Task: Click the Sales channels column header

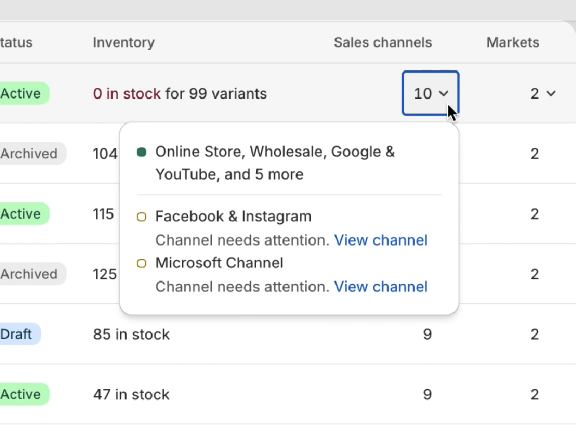Action: [x=383, y=43]
